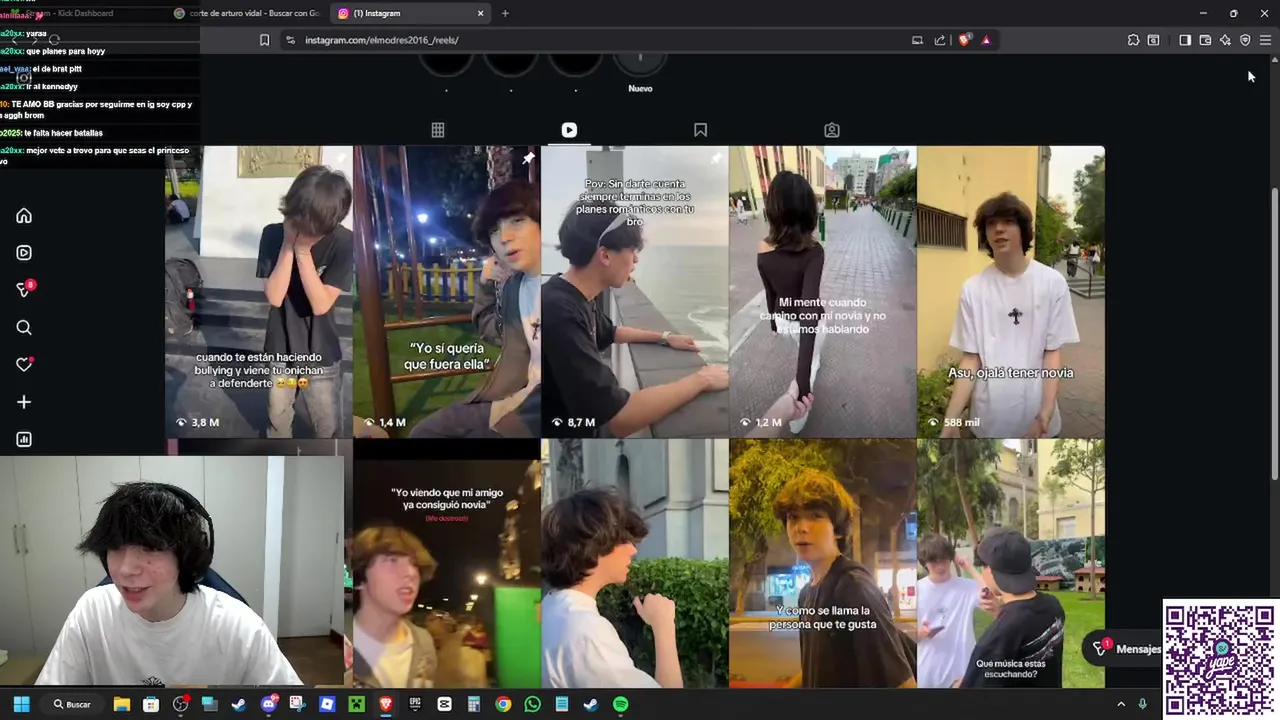Open reel 'Y como se llama la persona que te gusta'
The height and width of the screenshot is (720, 1280).
click(823, 564)
